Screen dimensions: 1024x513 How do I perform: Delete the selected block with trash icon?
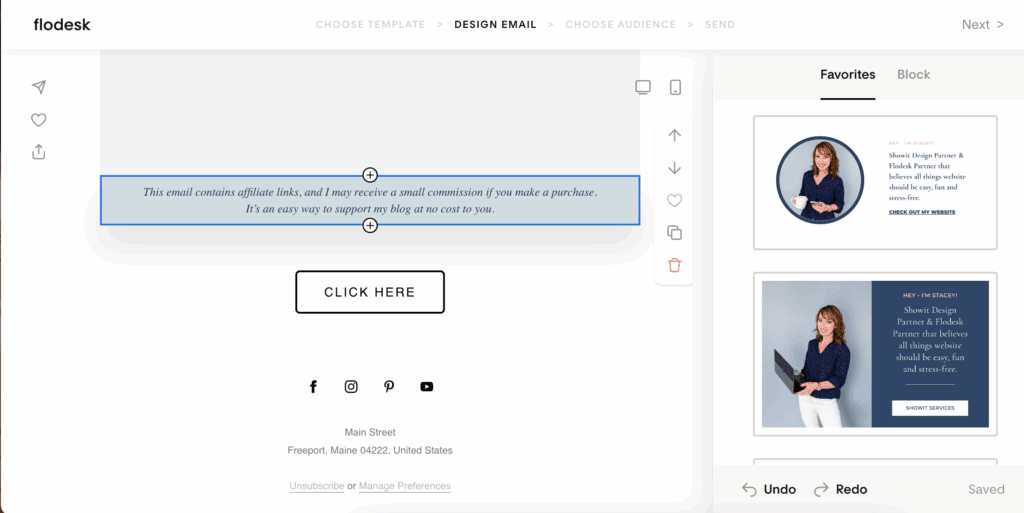tap(674, 265)
